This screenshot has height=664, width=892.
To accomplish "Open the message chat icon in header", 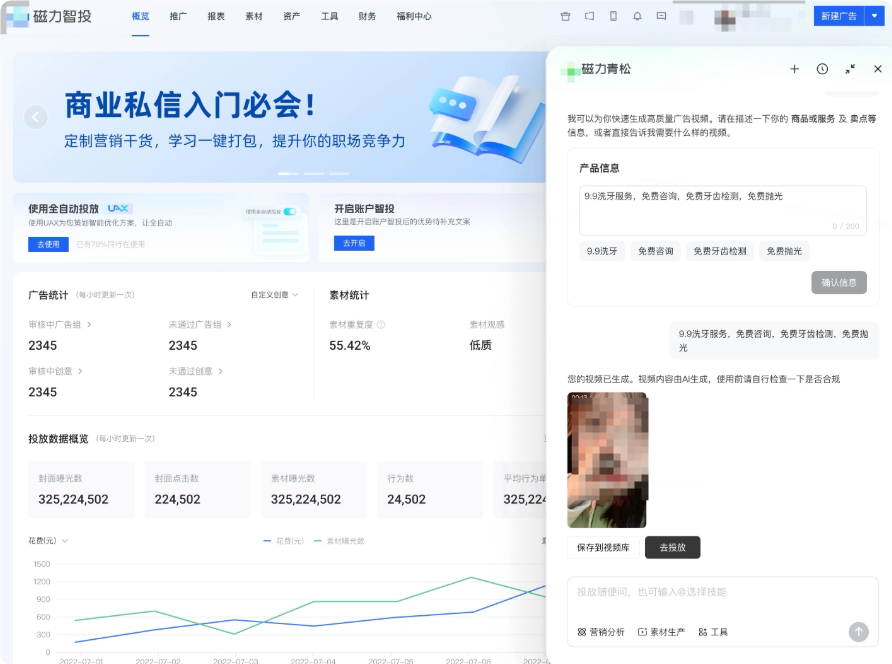I will point(661,17).
